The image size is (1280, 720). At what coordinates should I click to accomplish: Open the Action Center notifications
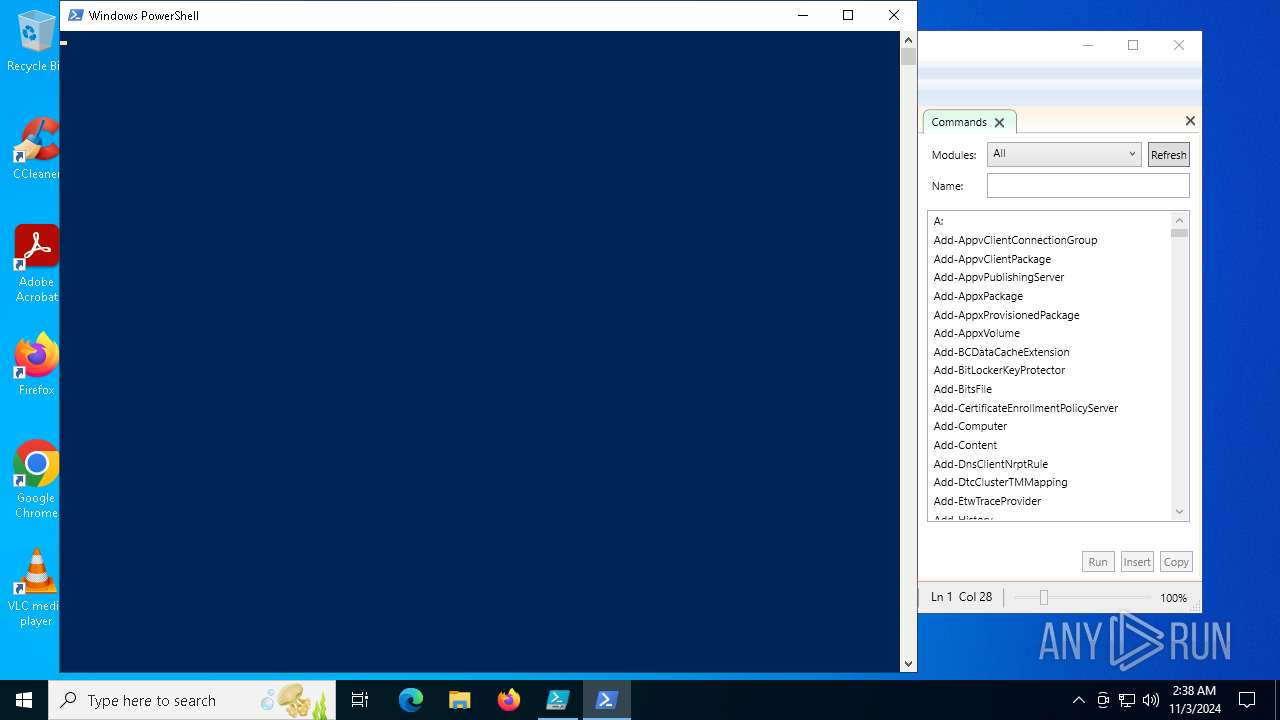pyautogui.click(x=1247, y=700)
